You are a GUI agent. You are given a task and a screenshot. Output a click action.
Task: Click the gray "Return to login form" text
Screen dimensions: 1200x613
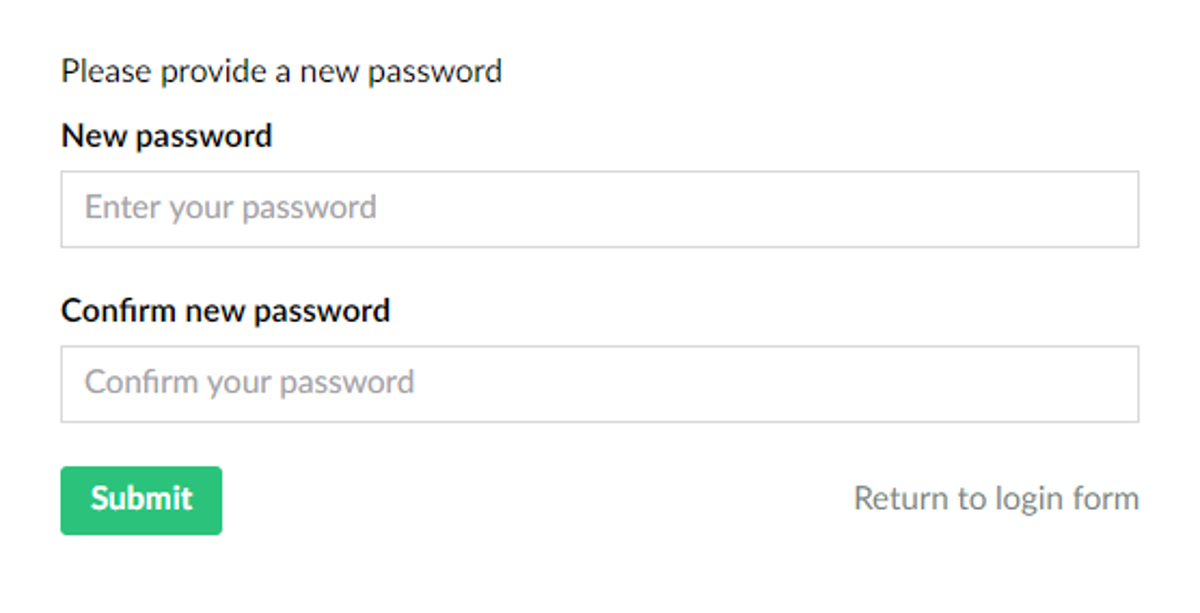(x=996, y=498)
